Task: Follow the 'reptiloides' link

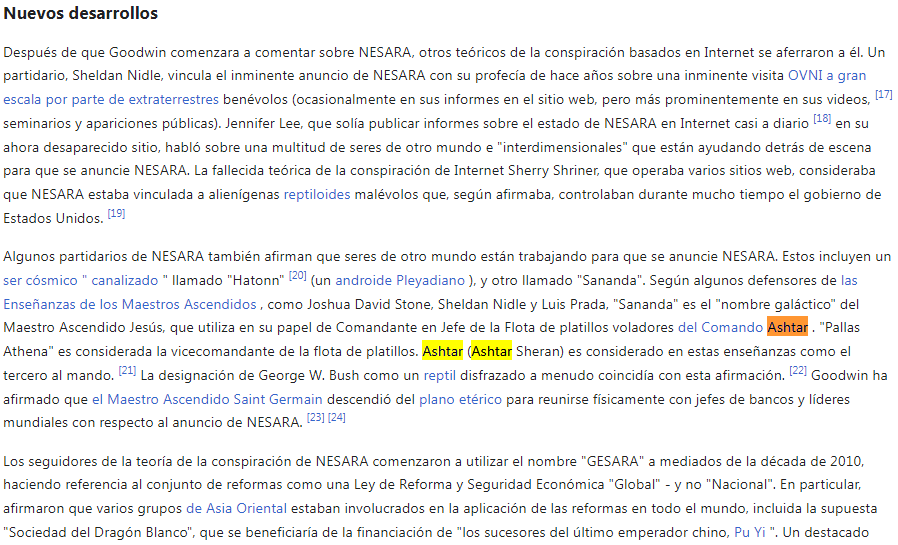Action: 317,195
